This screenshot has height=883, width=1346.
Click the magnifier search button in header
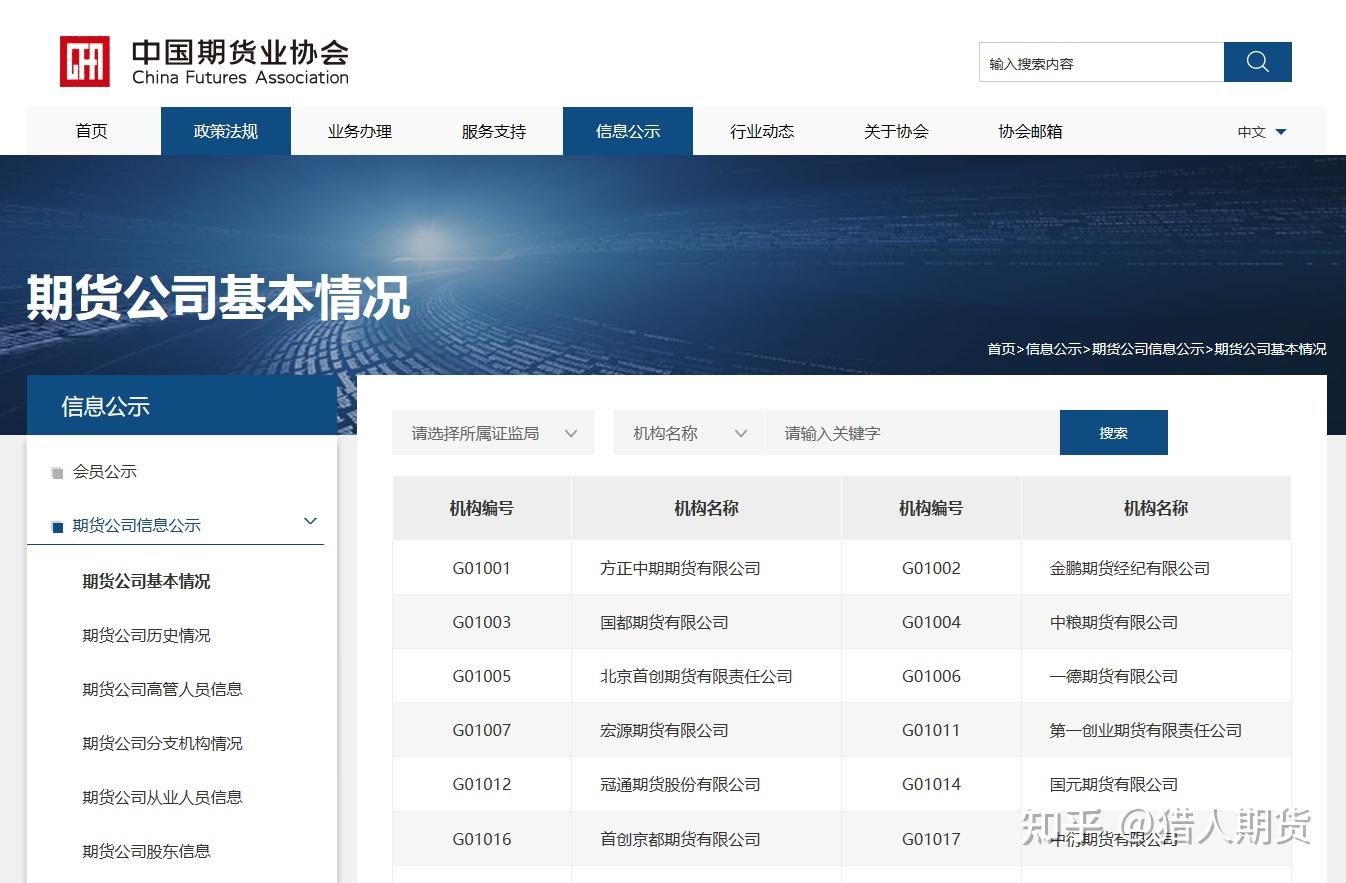click(x=1257, y=62)
